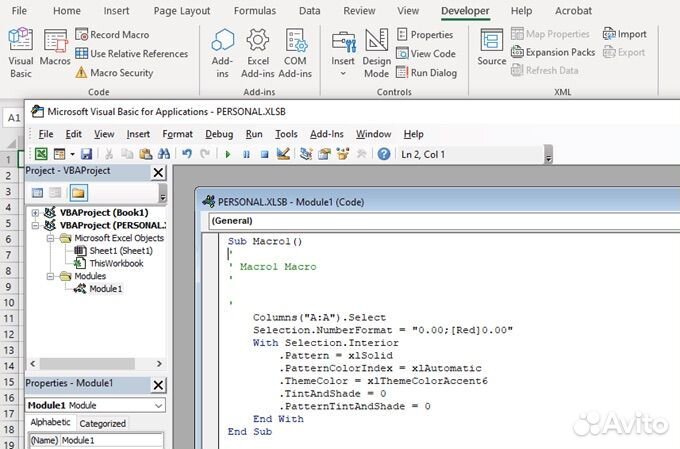Open VBA Help question mark icon
The height and width of the screenshot is (449, 680).
coord(384,154)
